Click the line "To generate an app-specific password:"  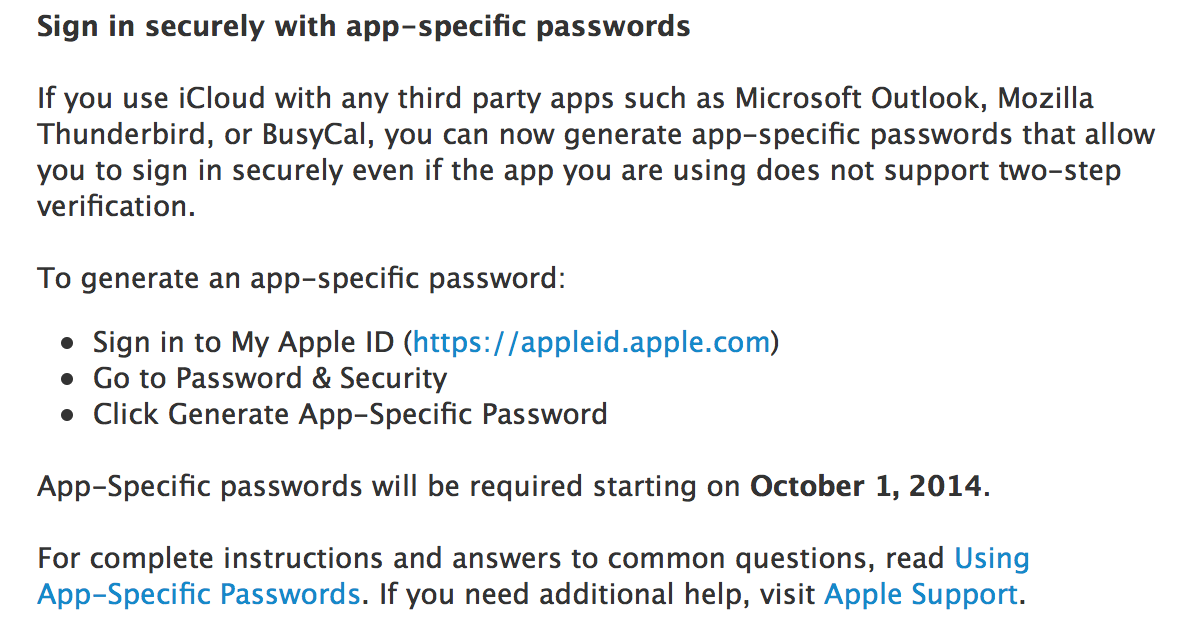coord(301,277)
